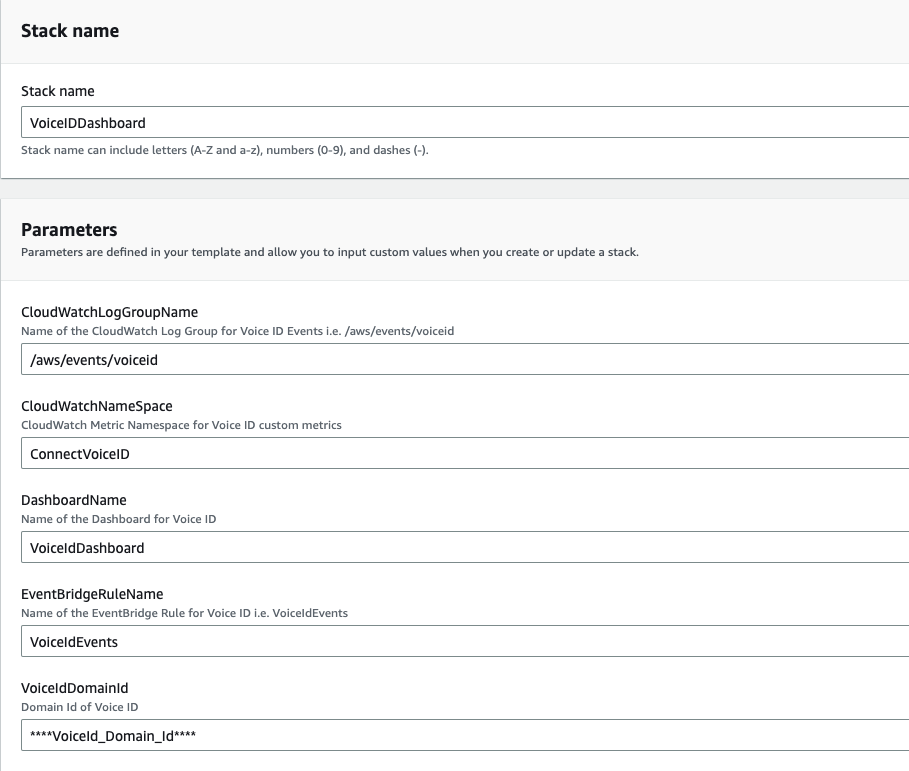This screenshot has width=909, height=771.
Task: Click 'Name of the CloudWatch Log Group' description
Action: (x=238, y=331)
